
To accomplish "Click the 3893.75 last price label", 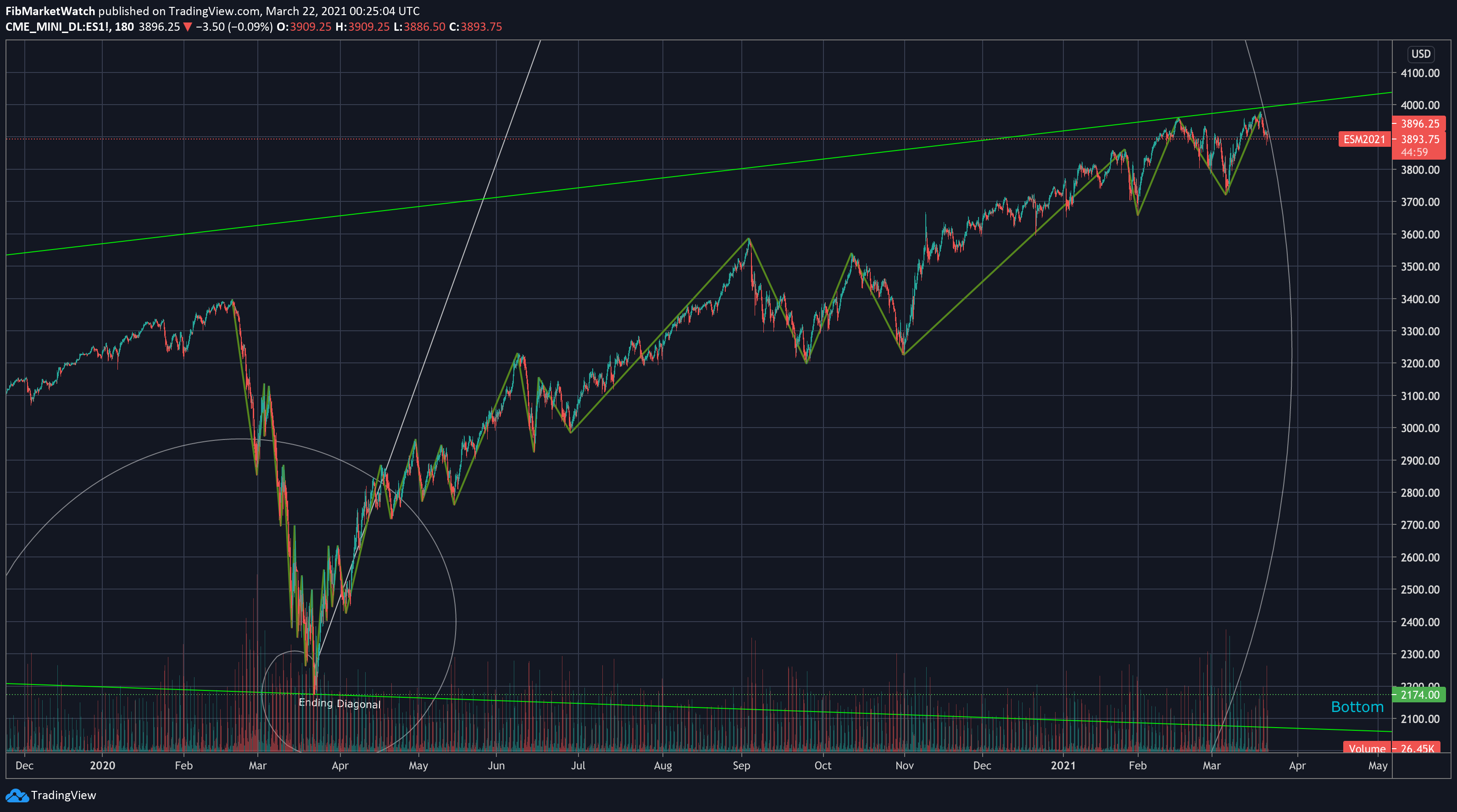I will [x=1420, y=139].
